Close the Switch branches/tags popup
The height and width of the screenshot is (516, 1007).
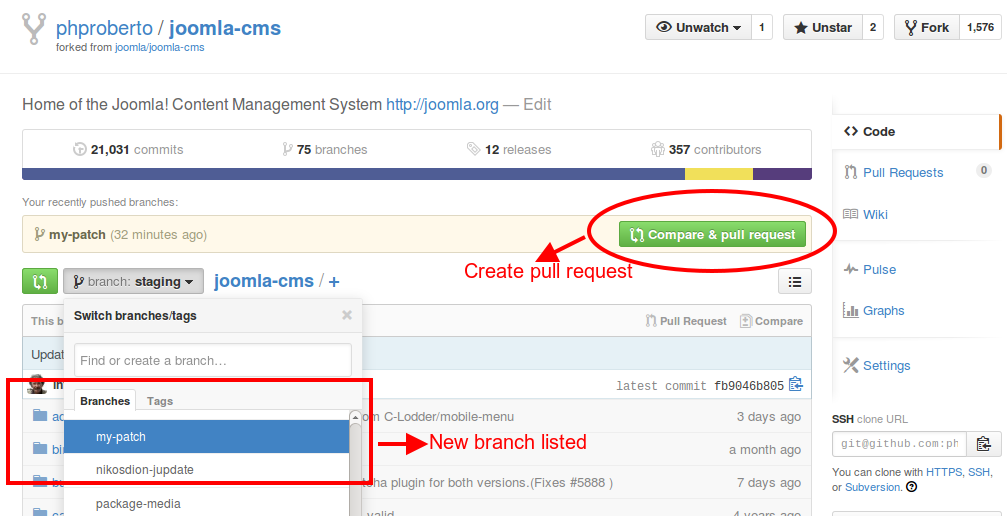347,315
